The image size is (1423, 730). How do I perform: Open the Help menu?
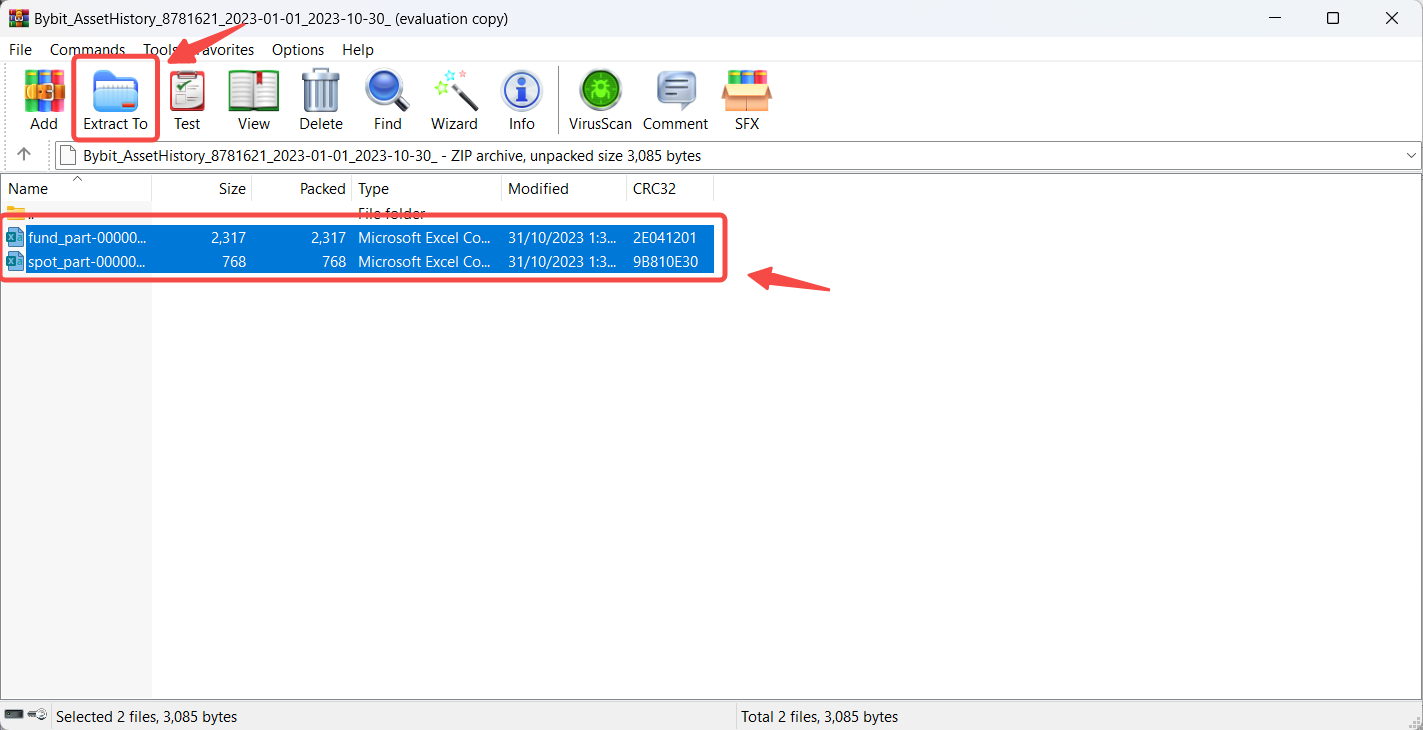point(357,50)
